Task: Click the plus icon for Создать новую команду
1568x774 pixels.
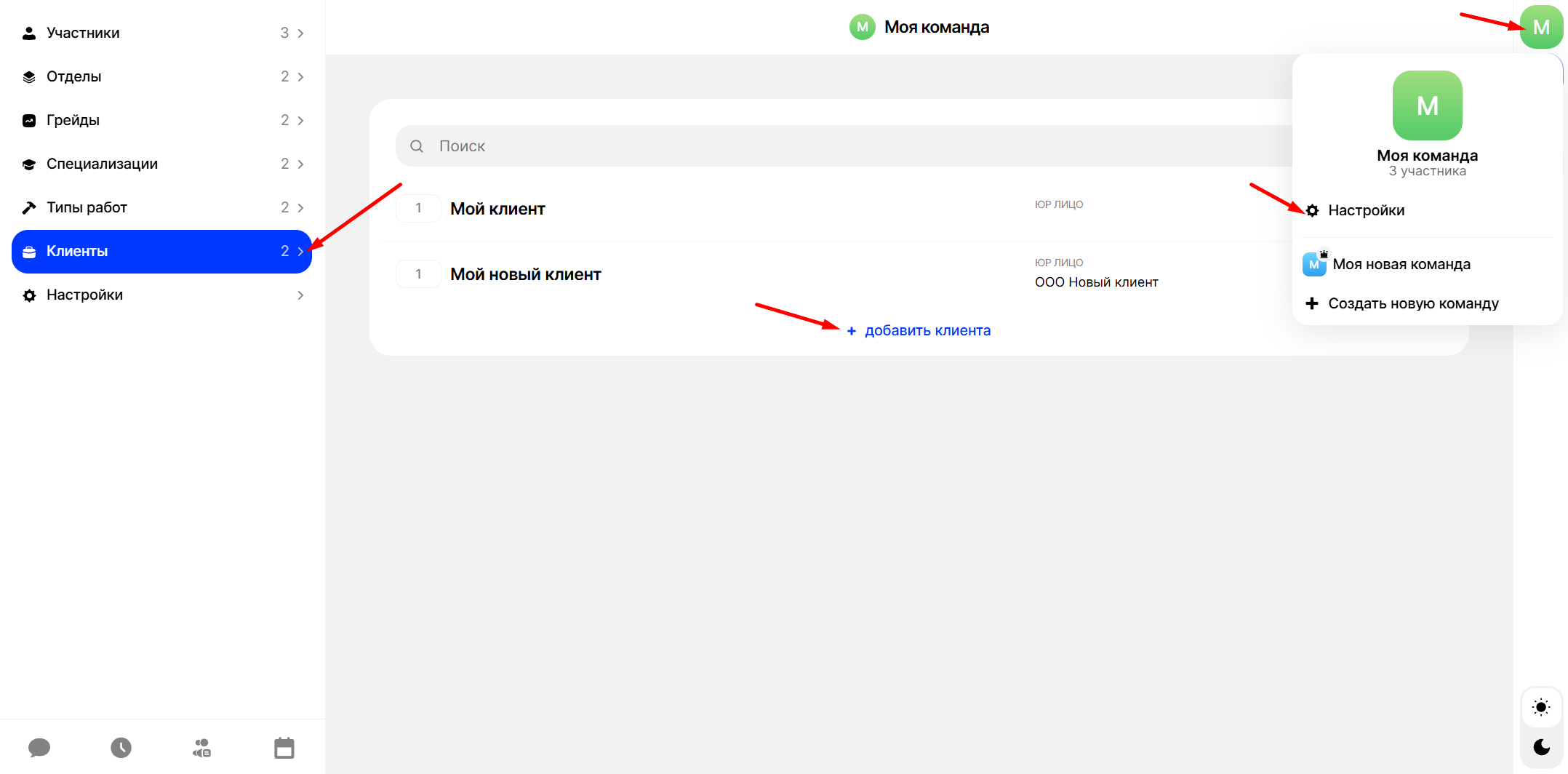Action: 1312,303
